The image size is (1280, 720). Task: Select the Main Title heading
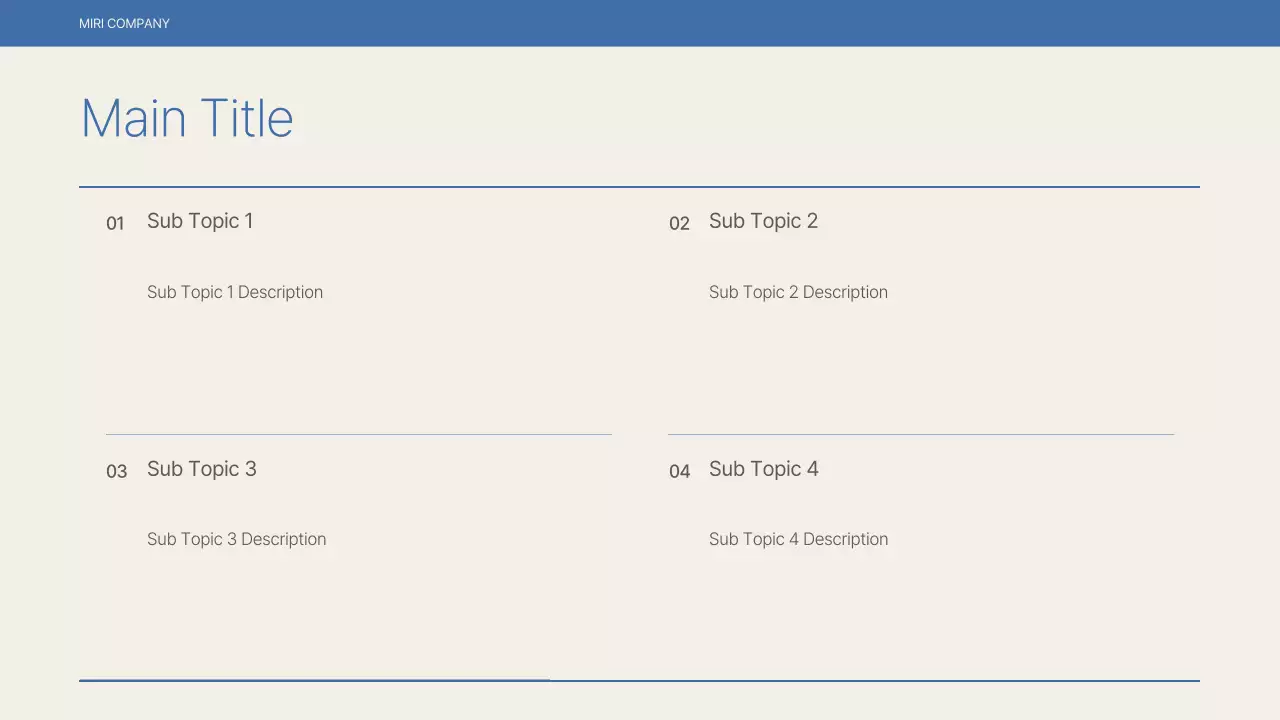click(187, 118)
